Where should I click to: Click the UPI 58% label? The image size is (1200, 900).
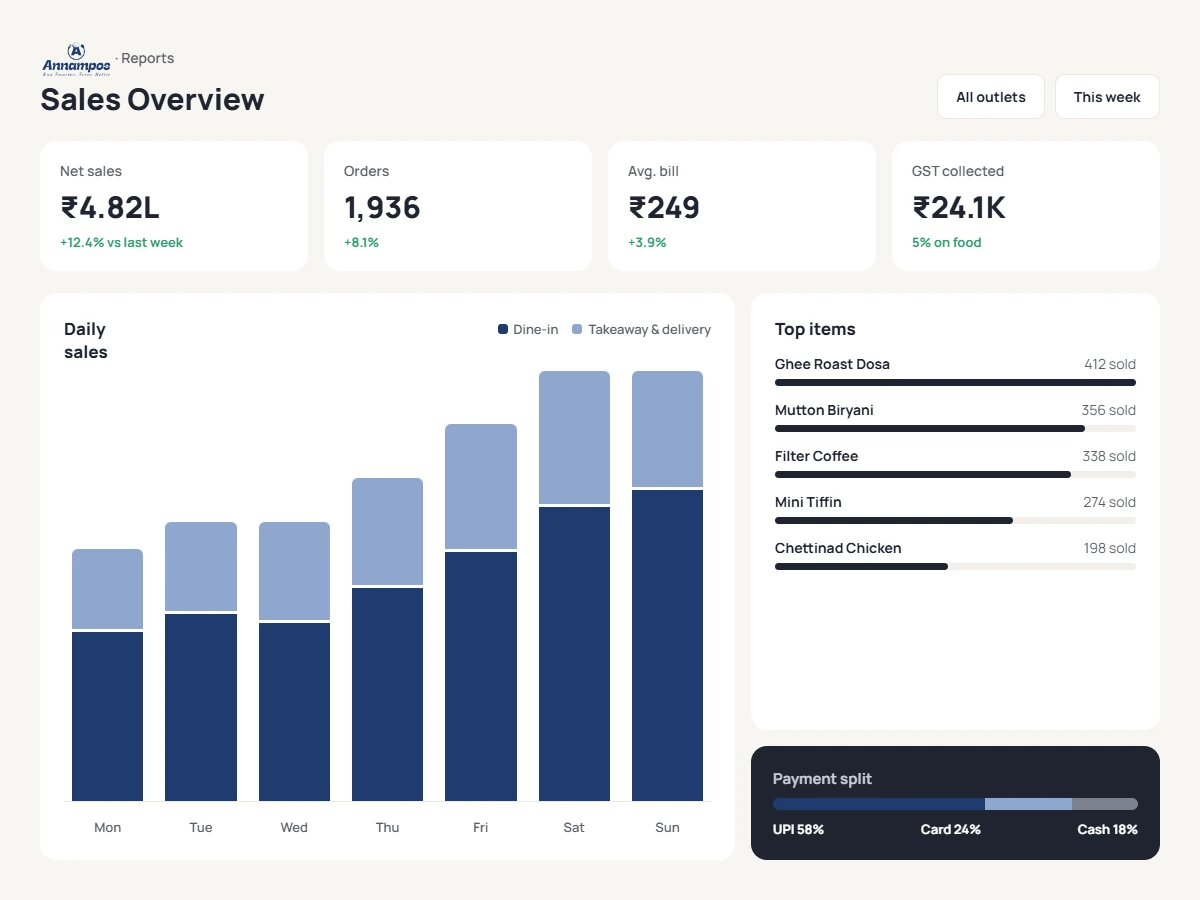tap(798, 829)
